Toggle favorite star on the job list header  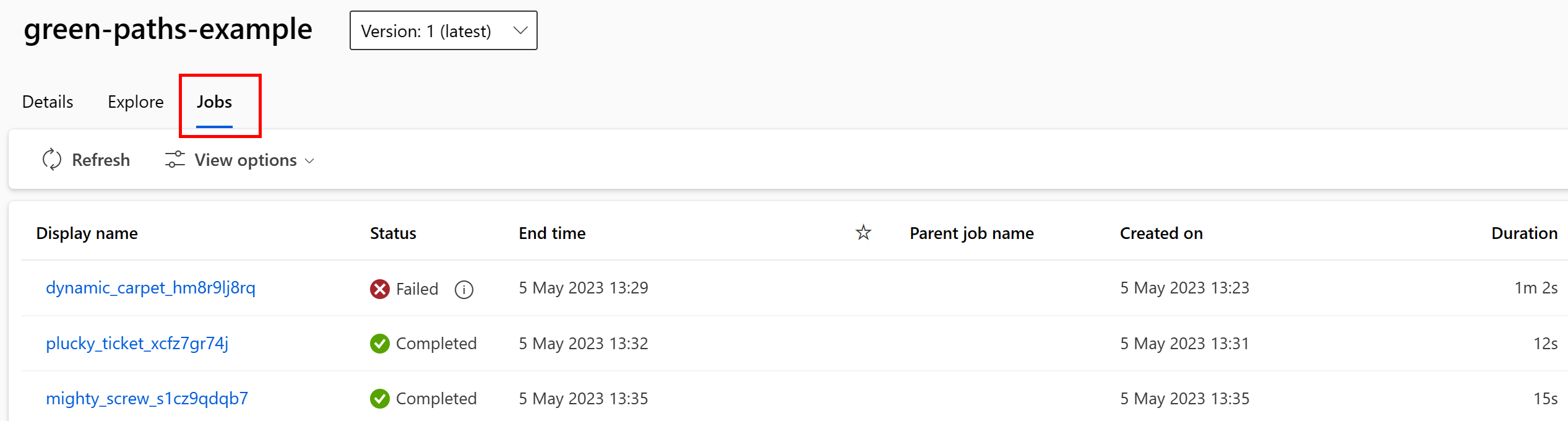(x=863, y=232)
